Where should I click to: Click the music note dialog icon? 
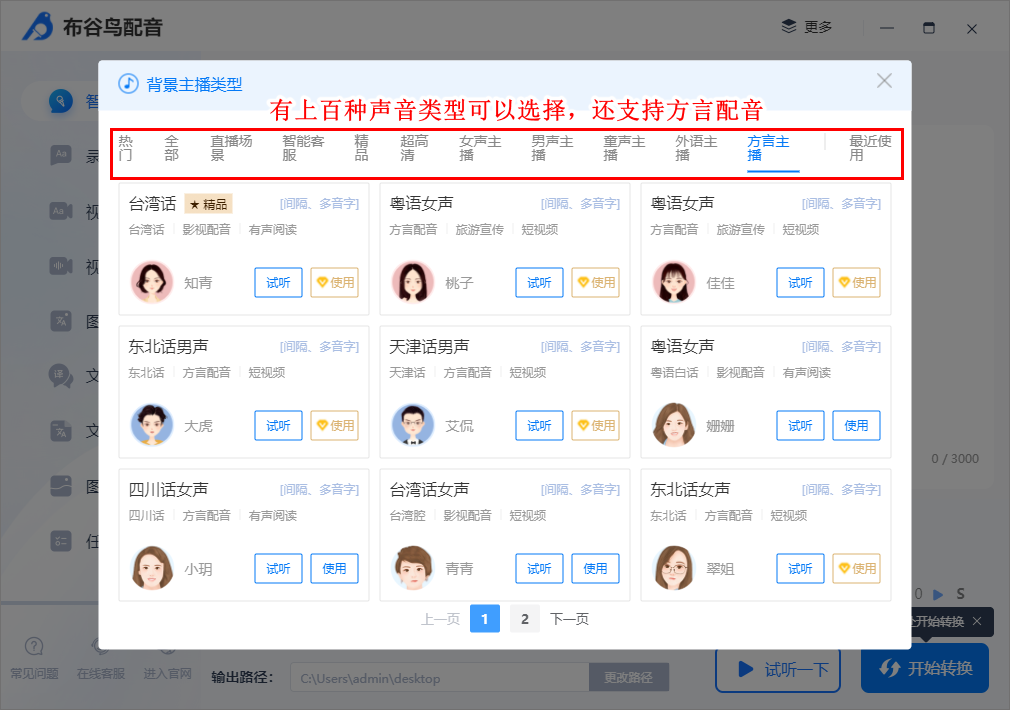click(x=128, y=84)
